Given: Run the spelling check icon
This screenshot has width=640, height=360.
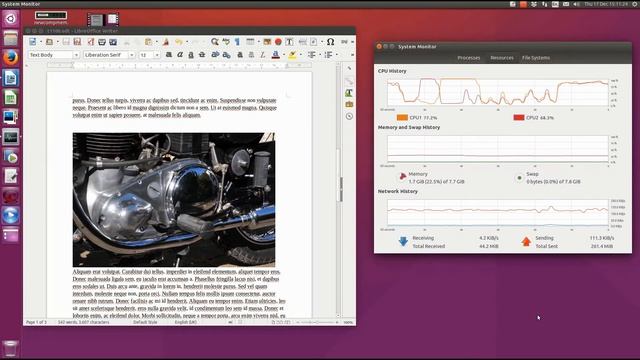Looking at the screenshot, I should point(226,42).
